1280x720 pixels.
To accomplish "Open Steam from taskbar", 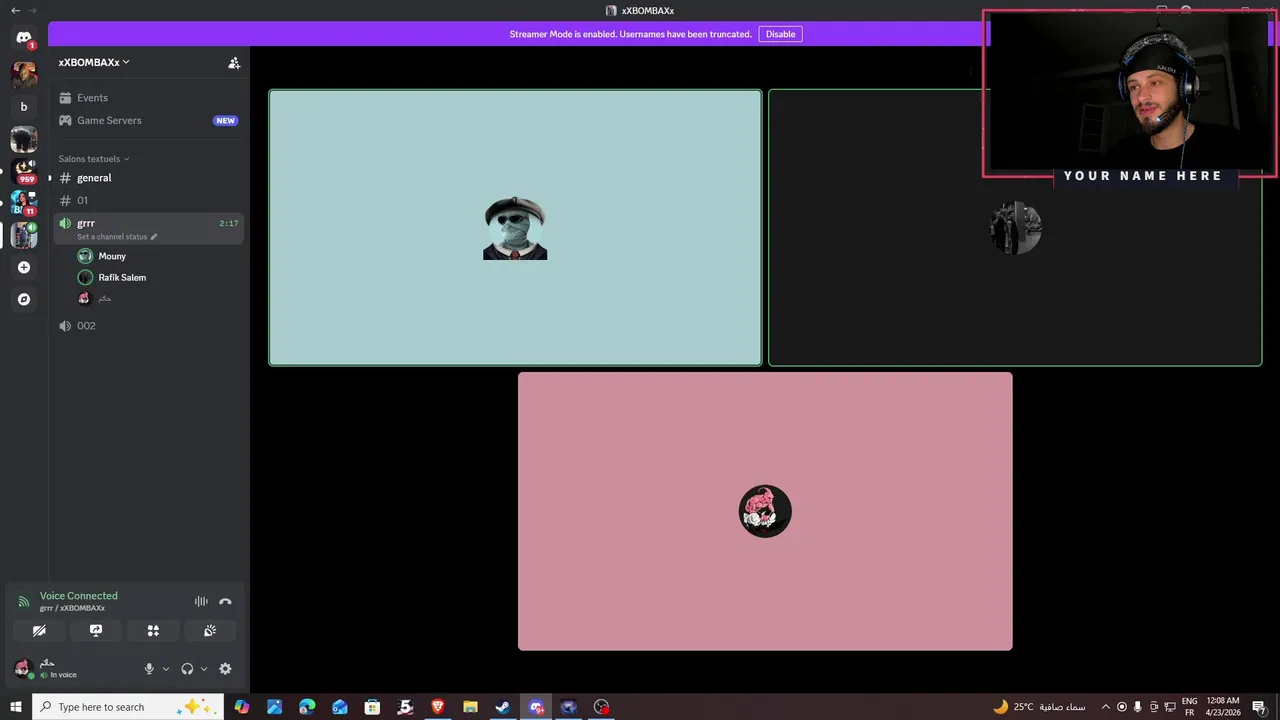I will pos(503,707).
